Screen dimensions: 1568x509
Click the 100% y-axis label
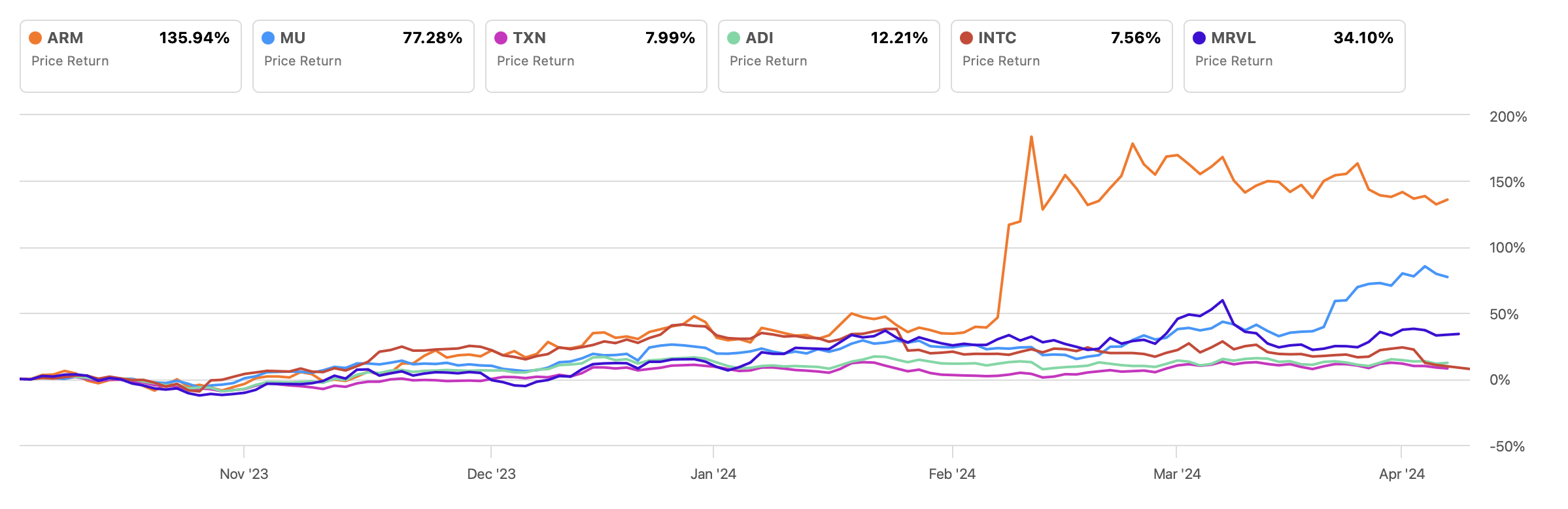click(x=1507, y=248)
